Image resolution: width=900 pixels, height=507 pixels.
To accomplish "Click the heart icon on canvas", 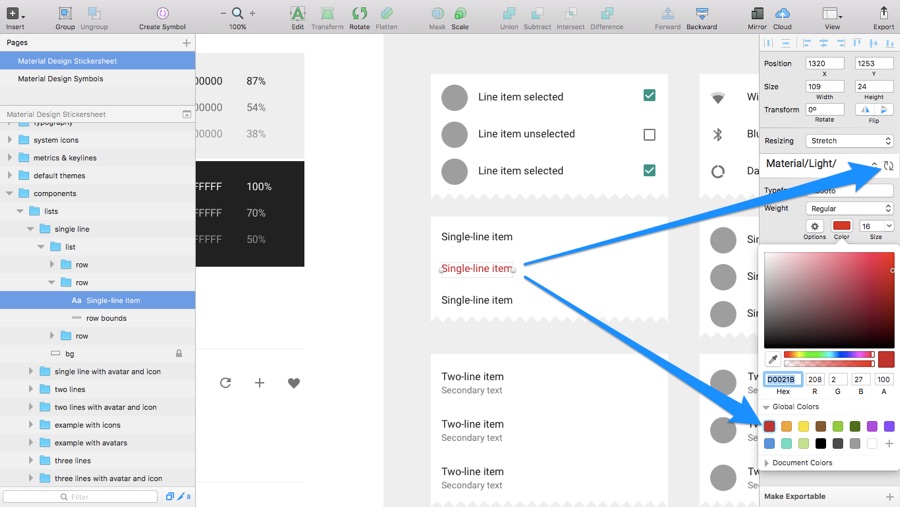I will tap(294, 382).
